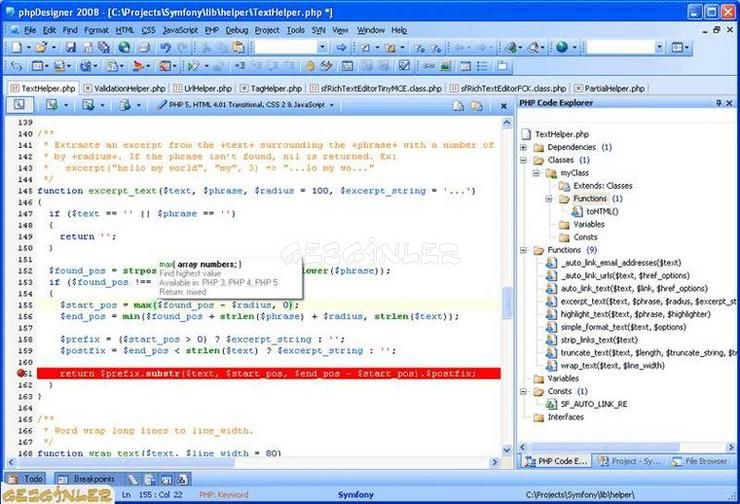This screenshot has width=740, height=504.
Task: Click the Undo arrow icon
Action: [x=165, y=47]
